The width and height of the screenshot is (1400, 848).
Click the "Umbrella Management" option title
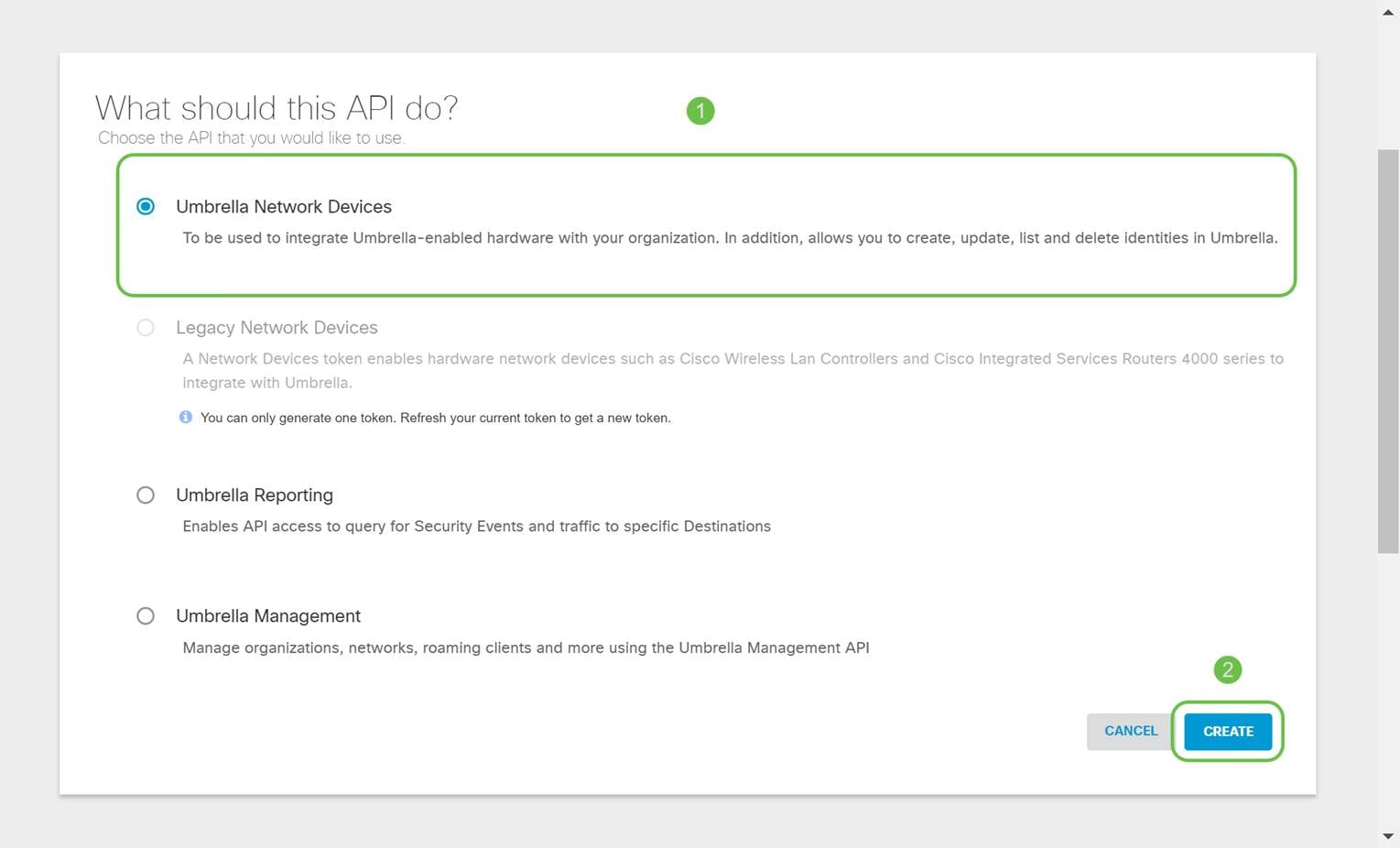tap(268, 616)
